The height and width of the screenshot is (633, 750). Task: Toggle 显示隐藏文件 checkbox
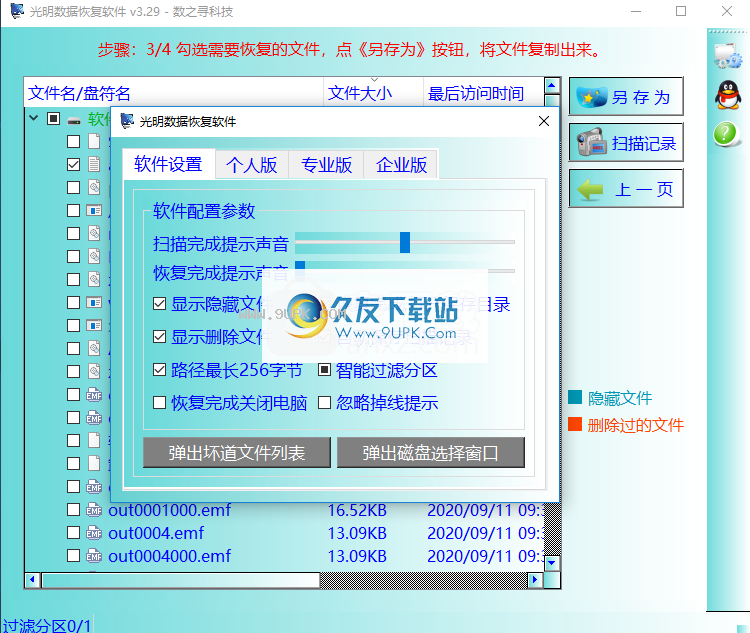pyautogui.click(x=159, y=304)
